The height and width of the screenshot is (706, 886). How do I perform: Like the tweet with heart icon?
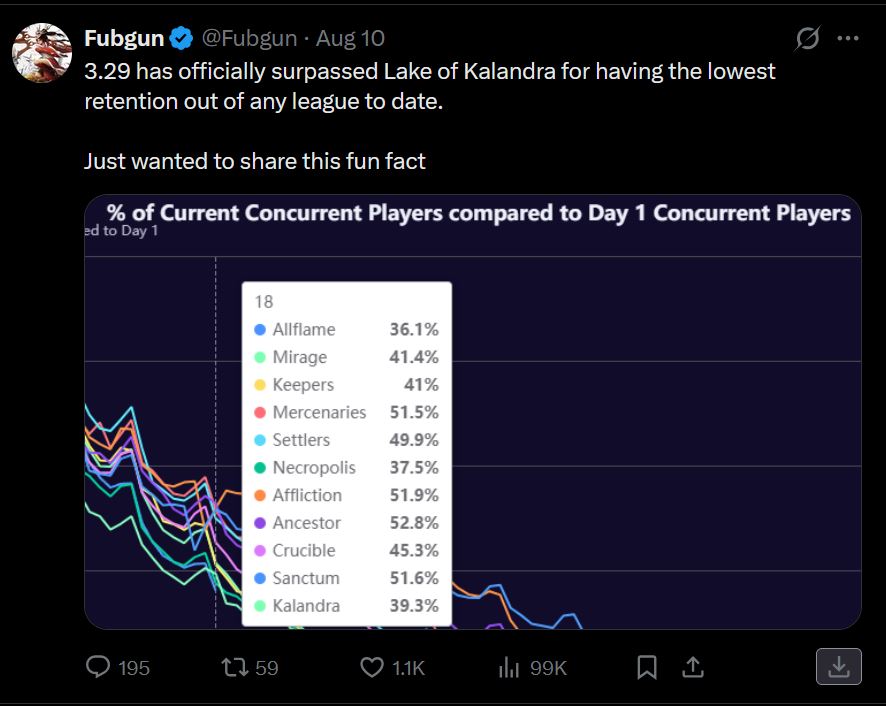click(x=372, y=667)
